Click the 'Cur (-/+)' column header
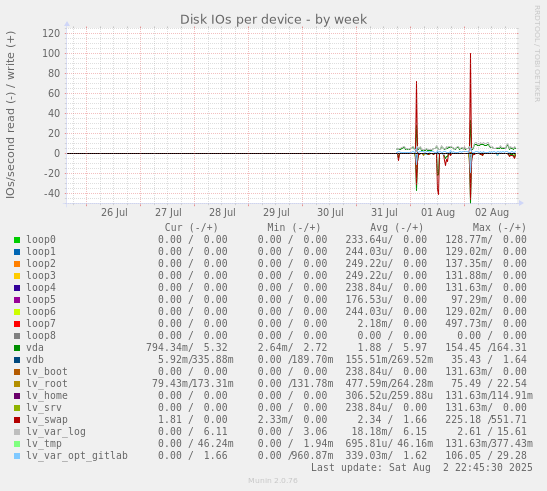 pos(191,228)
